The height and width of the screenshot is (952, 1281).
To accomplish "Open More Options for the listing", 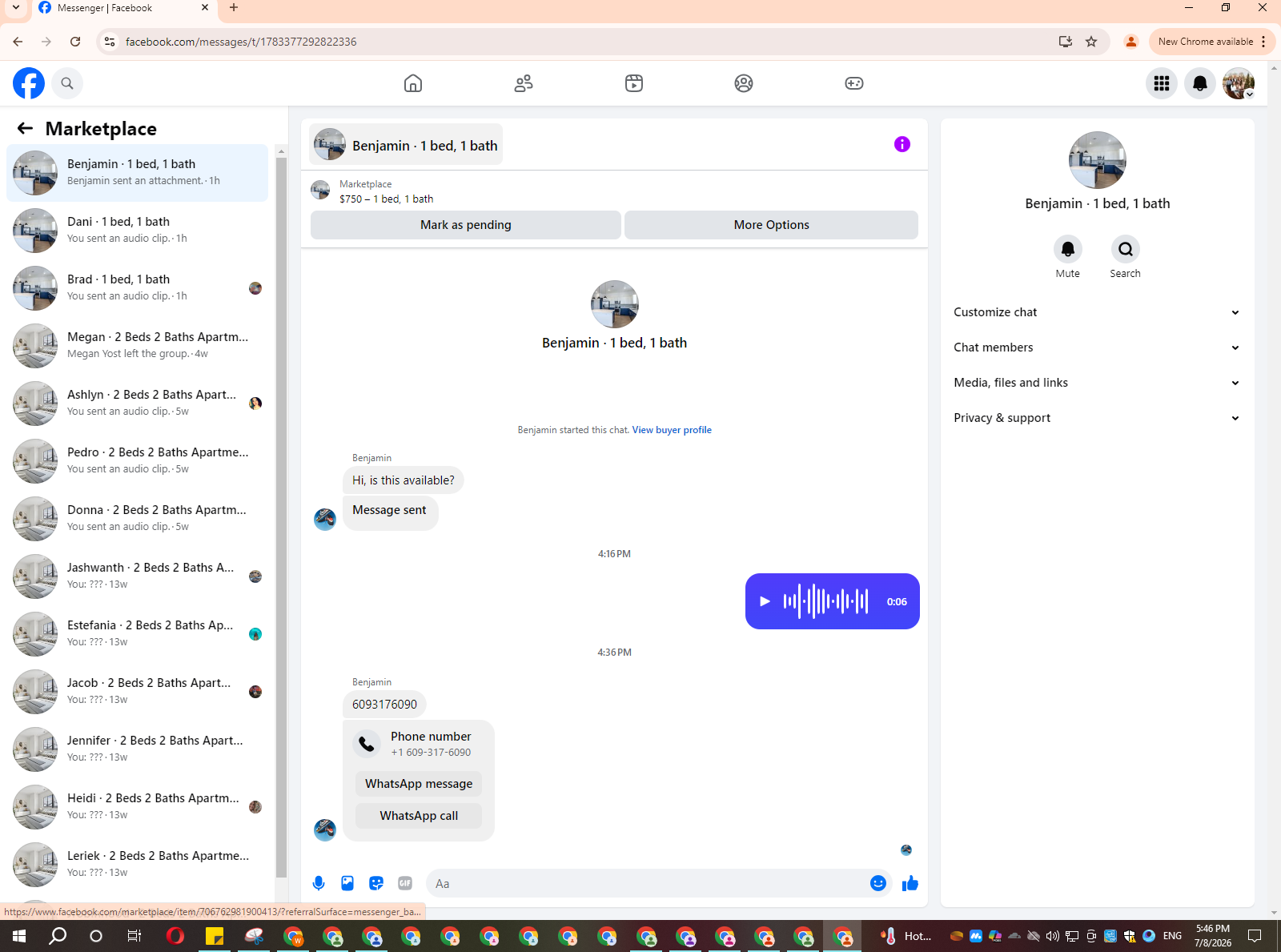I will tap(771, 225).
